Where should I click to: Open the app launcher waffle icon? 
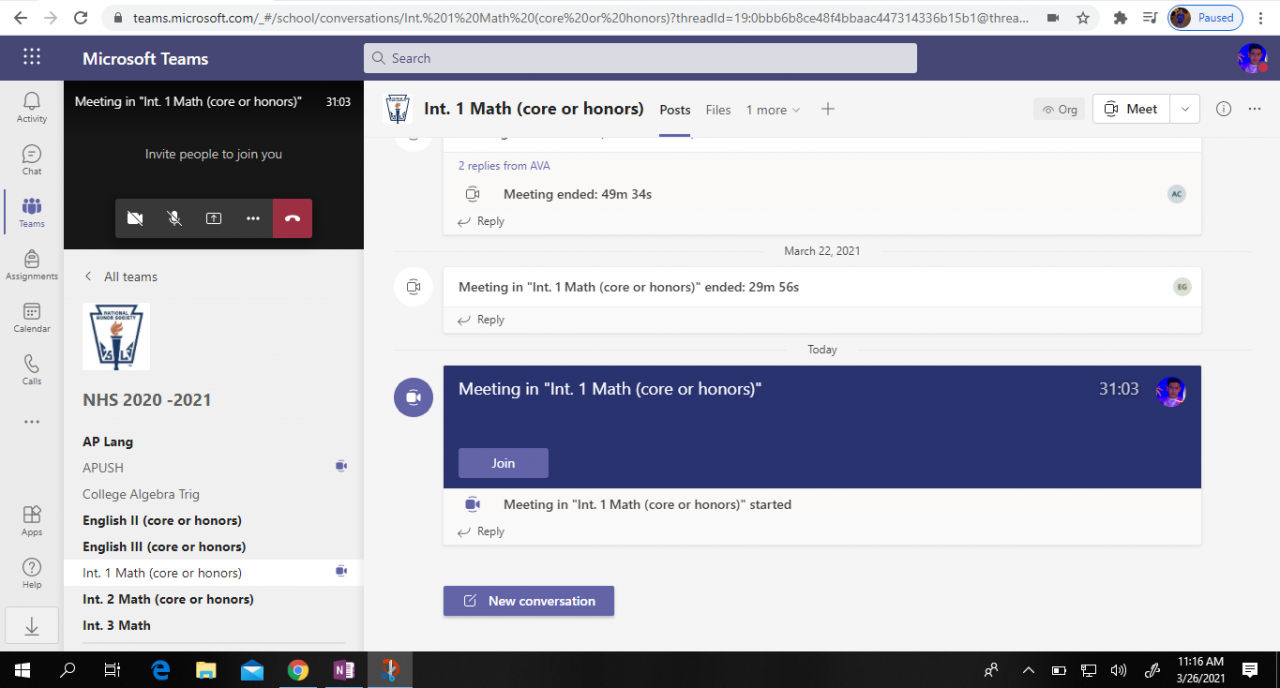32,57
